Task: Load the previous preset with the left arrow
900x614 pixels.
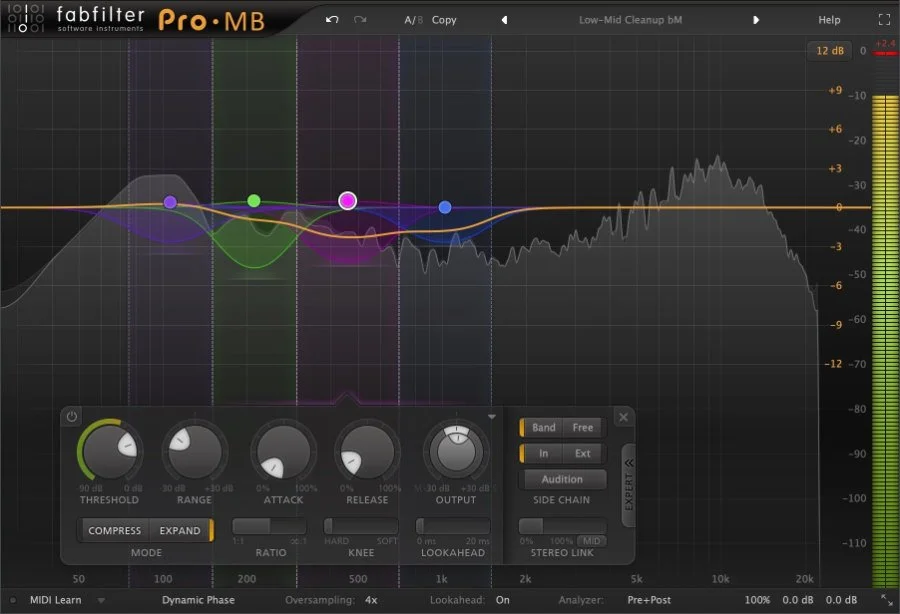Action: 504,19
